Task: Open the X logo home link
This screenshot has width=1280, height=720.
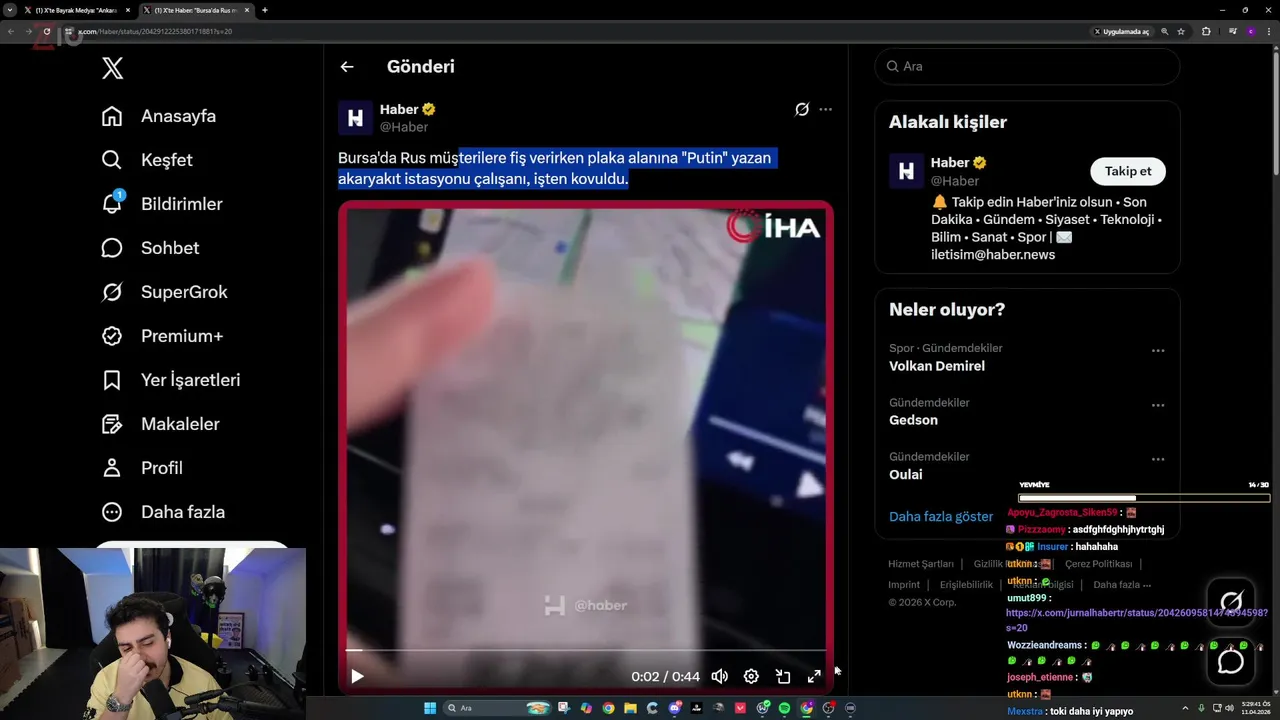Action: point(113,68)
